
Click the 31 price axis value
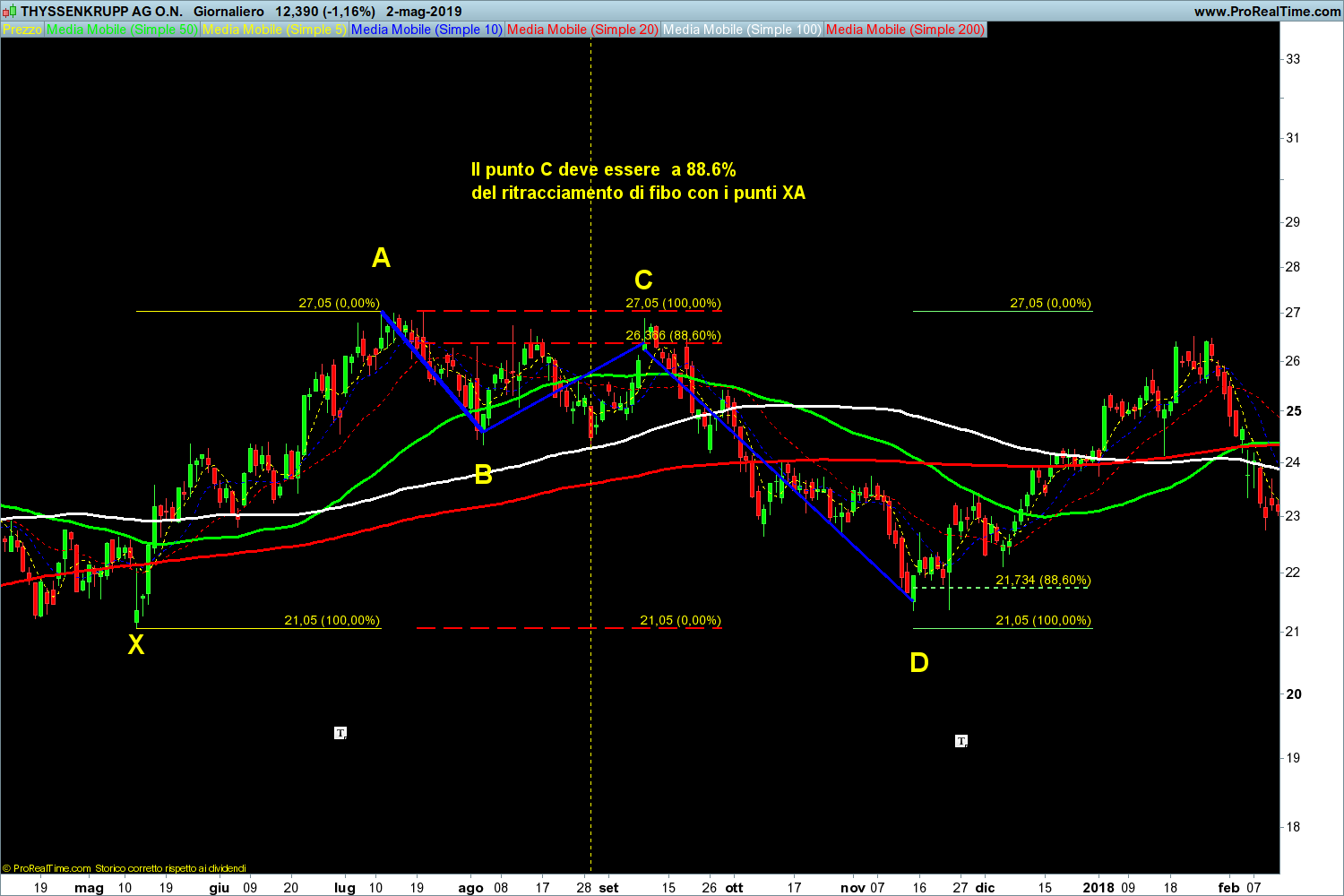(1293, 138)
